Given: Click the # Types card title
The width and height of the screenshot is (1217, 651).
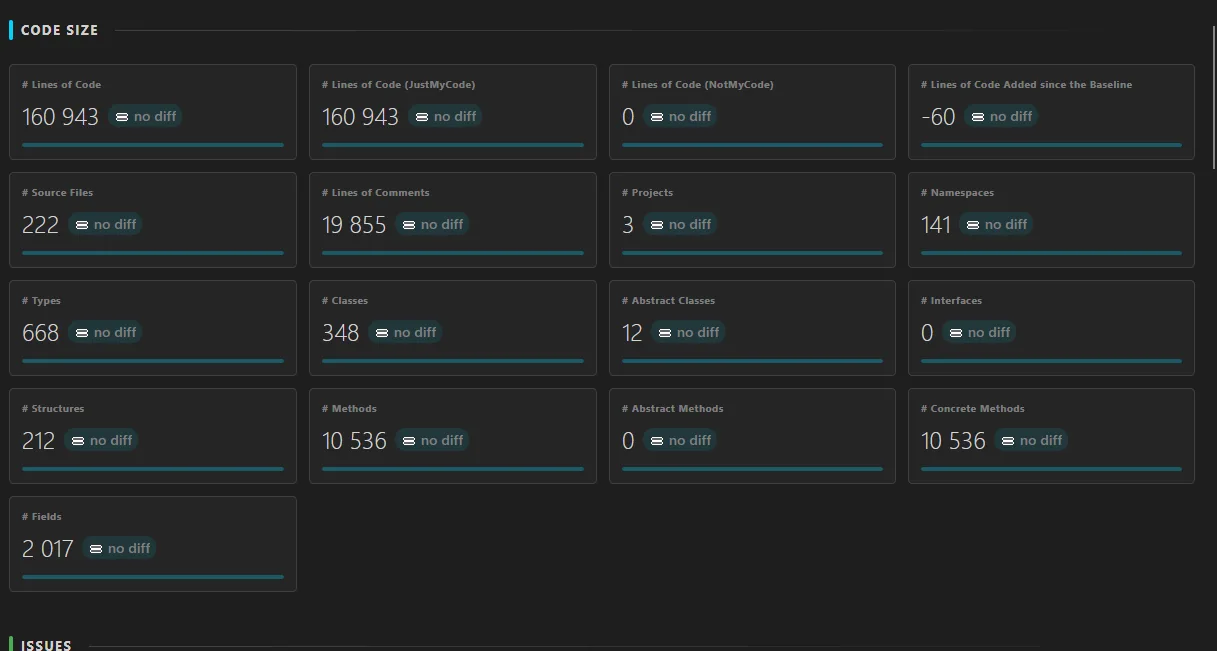Looking at the screenshot, I should pos(41,301).
